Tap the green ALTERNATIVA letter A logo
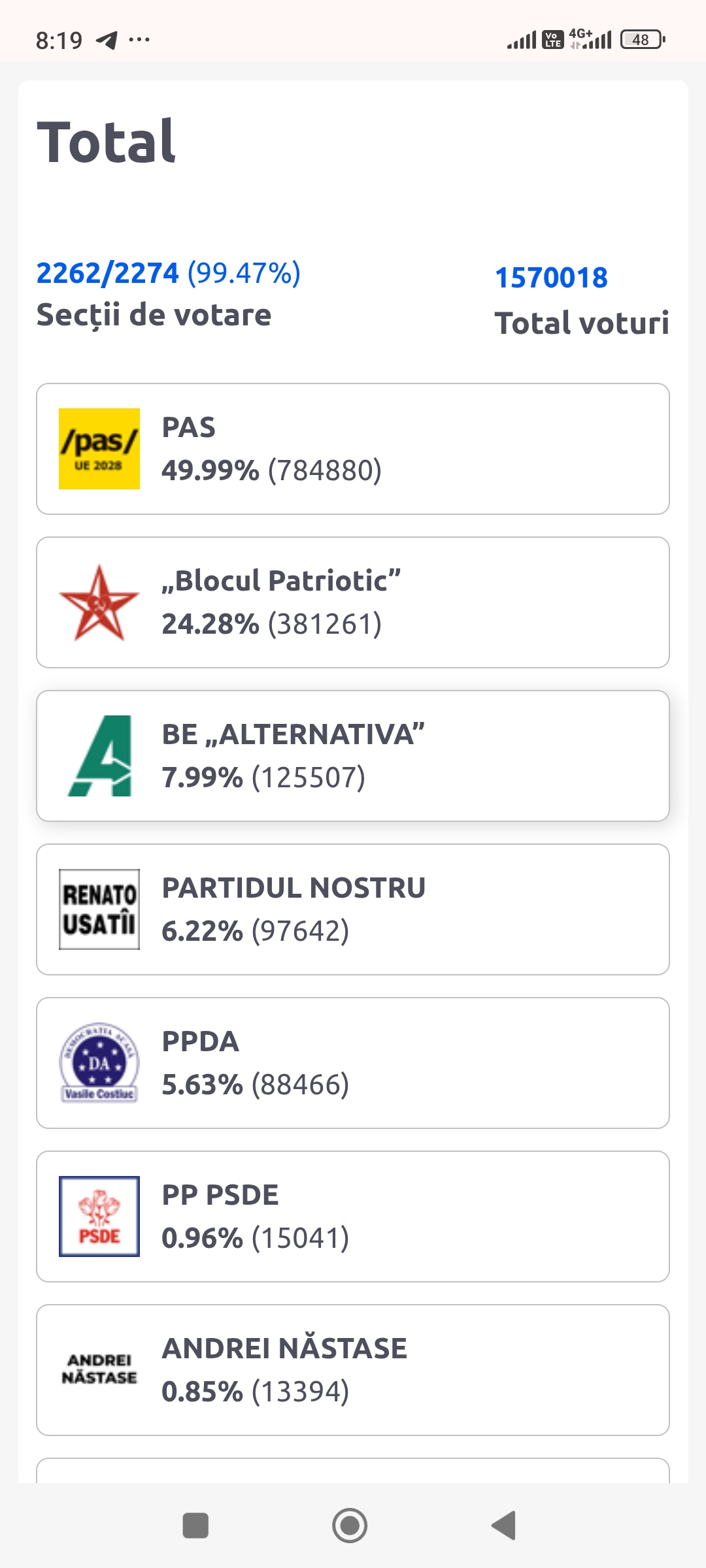The width and height of the screenshot is (706, 1568). click(x=99, y=756)
